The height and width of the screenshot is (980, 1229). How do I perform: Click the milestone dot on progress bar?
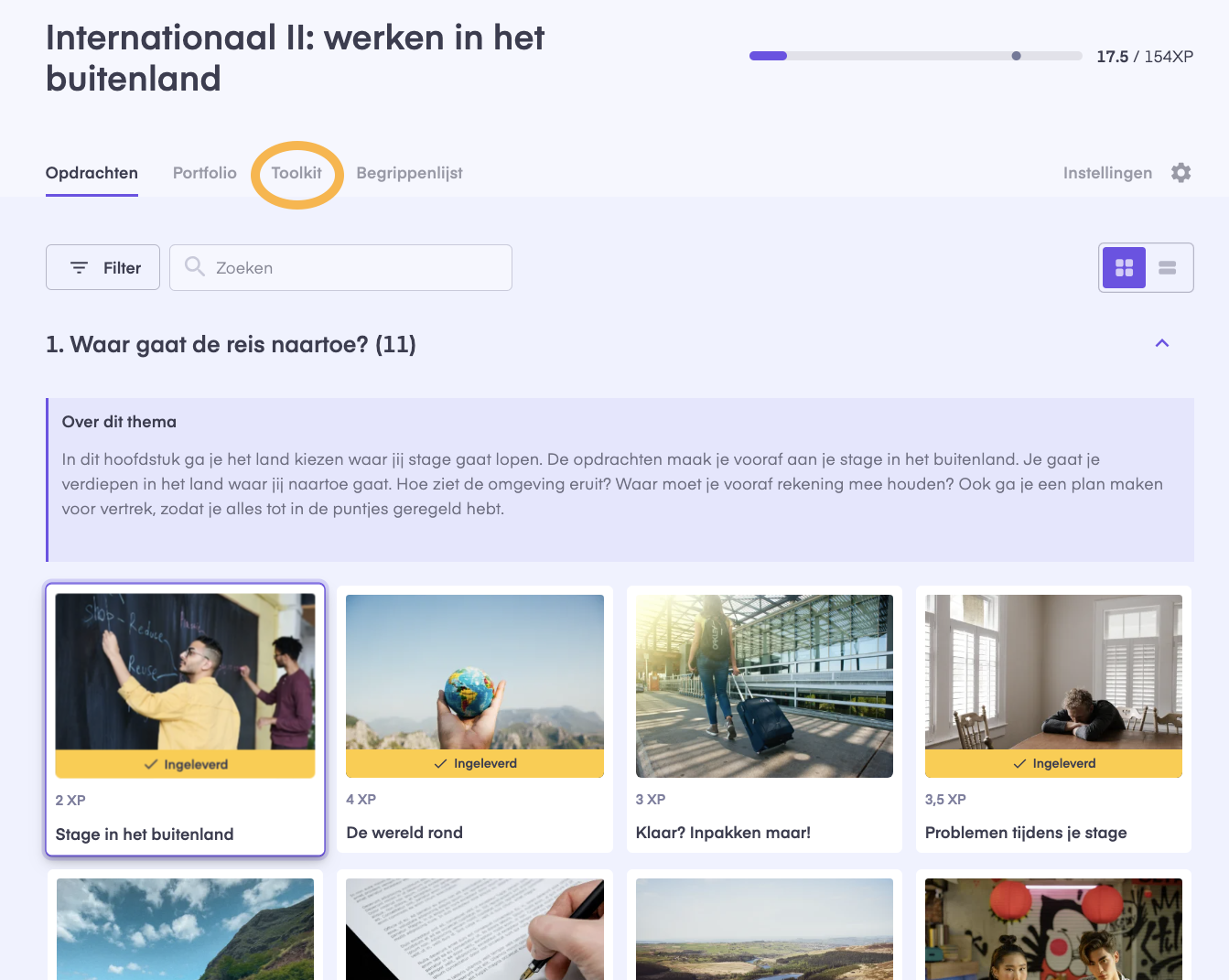point(1016,56)
